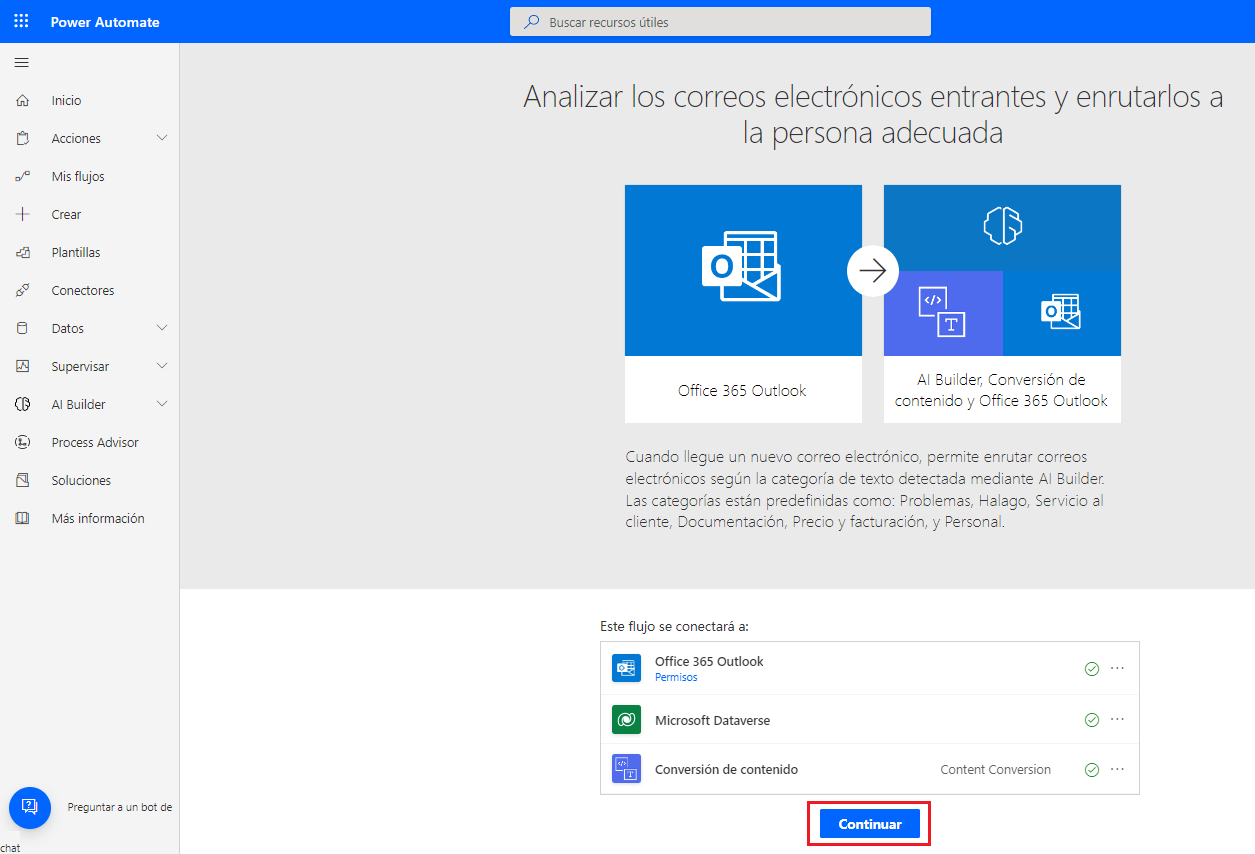Click the Continuar button
The height and width of the screenshot is (854, 1255).
[870, 824]
